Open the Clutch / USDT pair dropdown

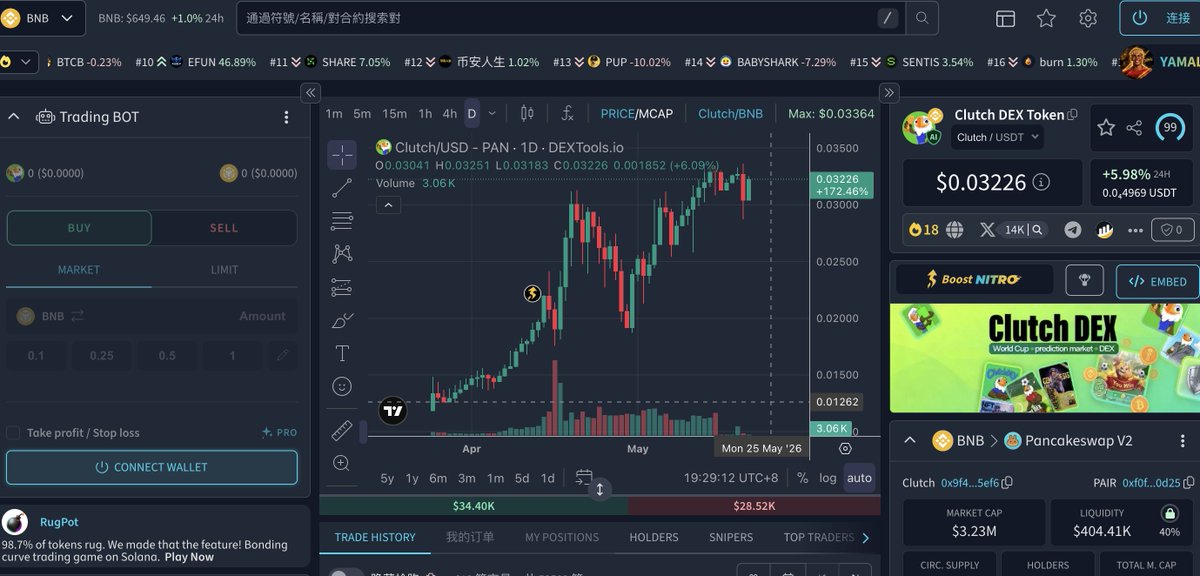pos(997,137)
